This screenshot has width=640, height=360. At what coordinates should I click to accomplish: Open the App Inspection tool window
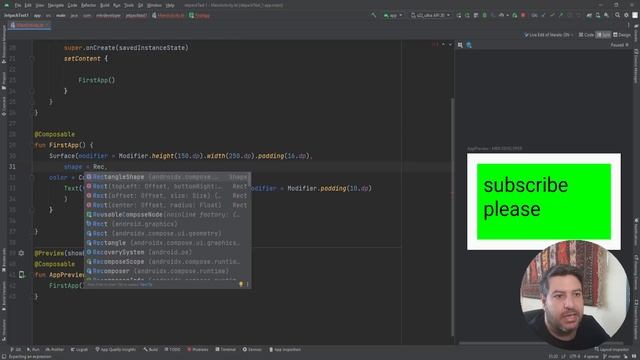pyautogui.click(x=285, y=349)
